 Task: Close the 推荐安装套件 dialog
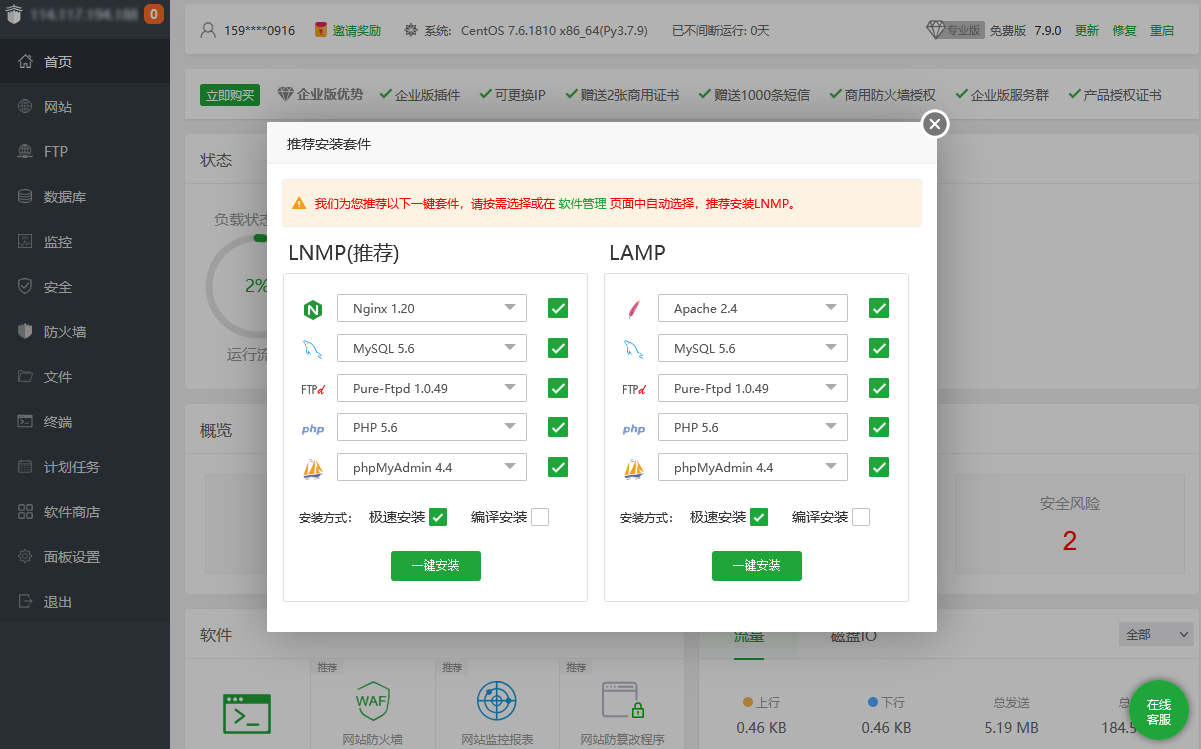(934, 123)
